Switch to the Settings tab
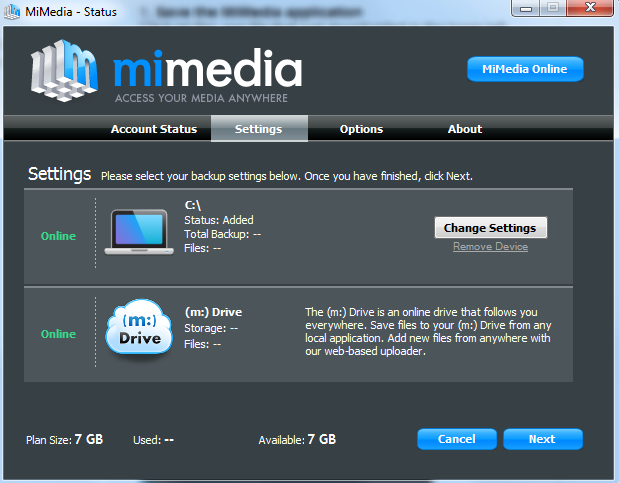The width and height of the screenshot is (619, 483). 259,129
